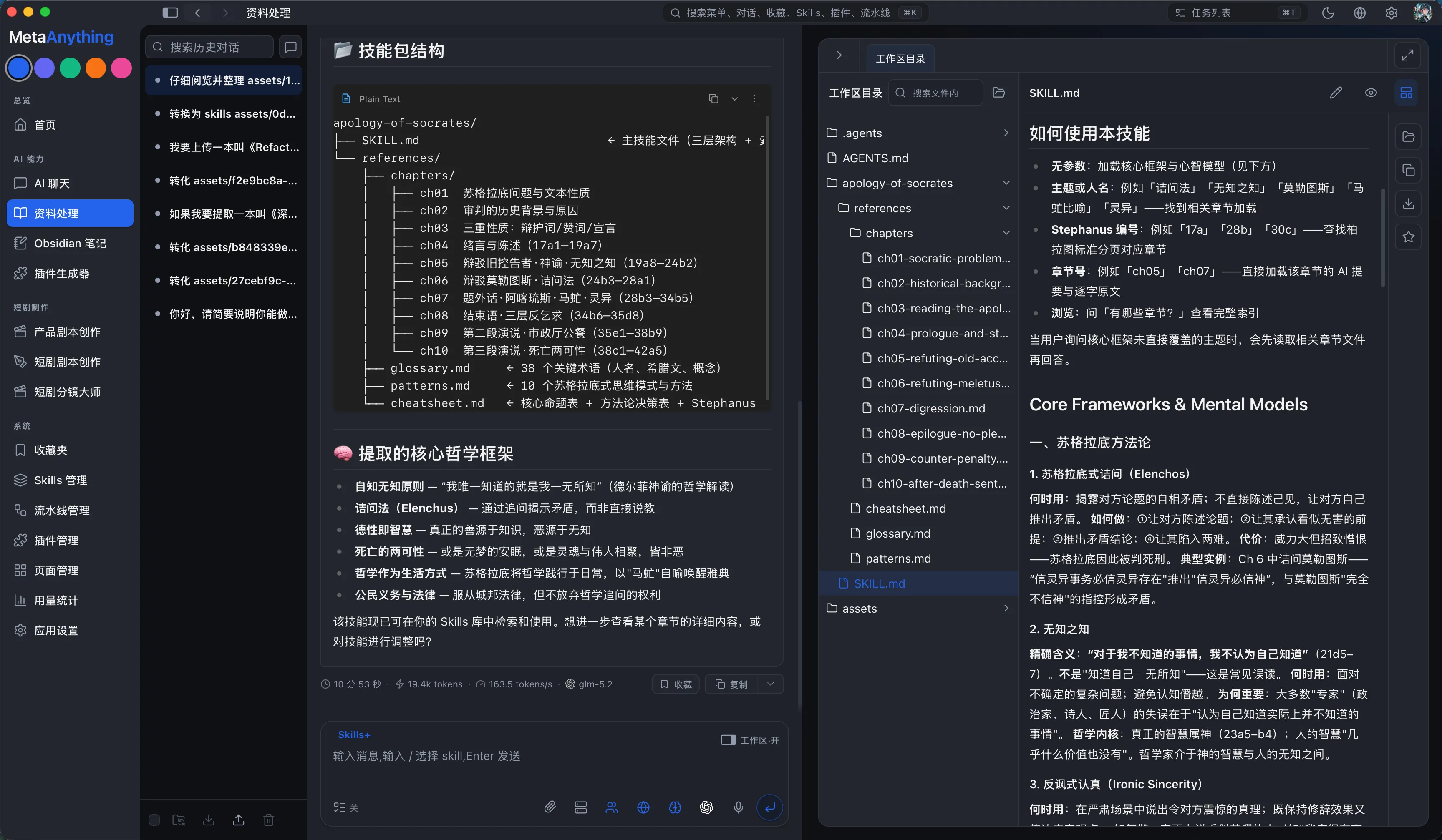Expand the .agents folder

coord(918,133)
